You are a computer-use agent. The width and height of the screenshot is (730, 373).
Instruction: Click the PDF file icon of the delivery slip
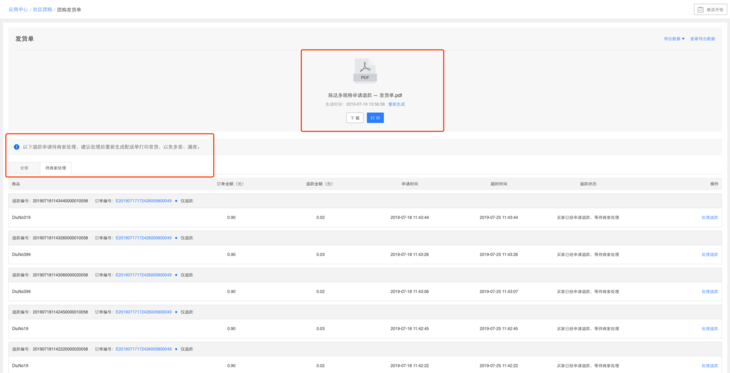point(365,71)
